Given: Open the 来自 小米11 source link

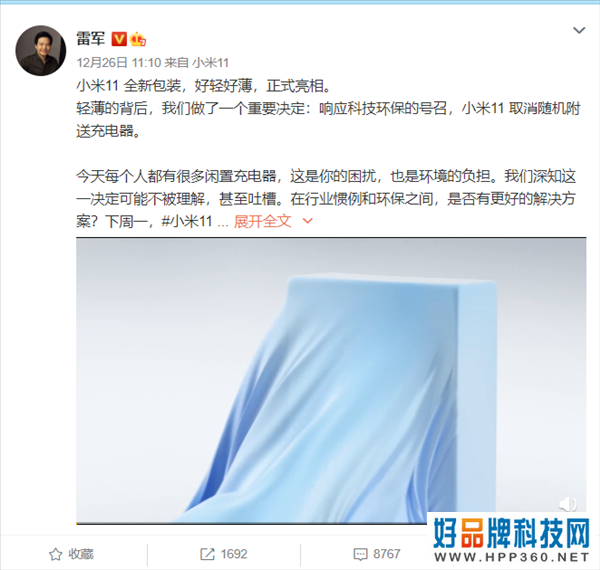Looking at the screenshot, I should (x=197, y=62).
